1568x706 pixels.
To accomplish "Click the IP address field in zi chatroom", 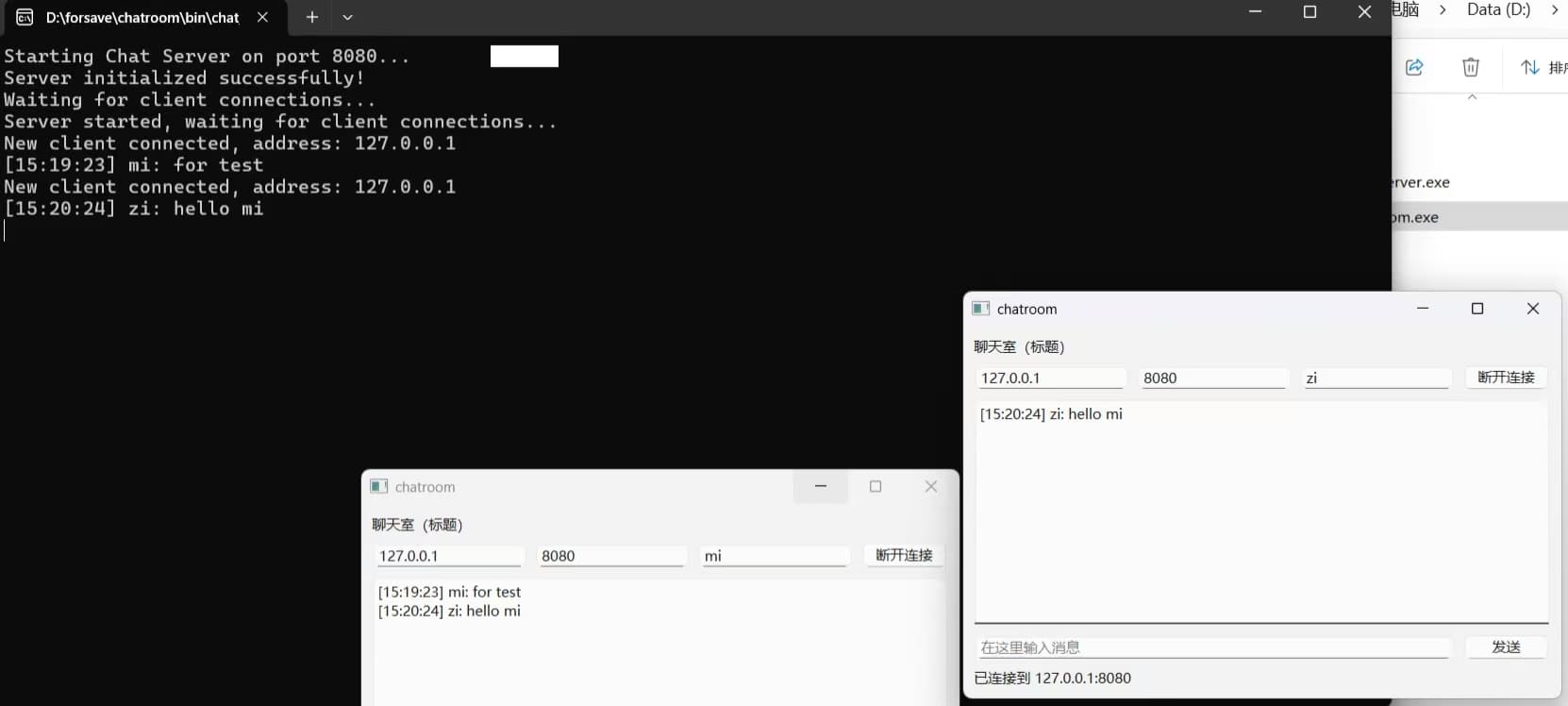I will click(1051, 378).
